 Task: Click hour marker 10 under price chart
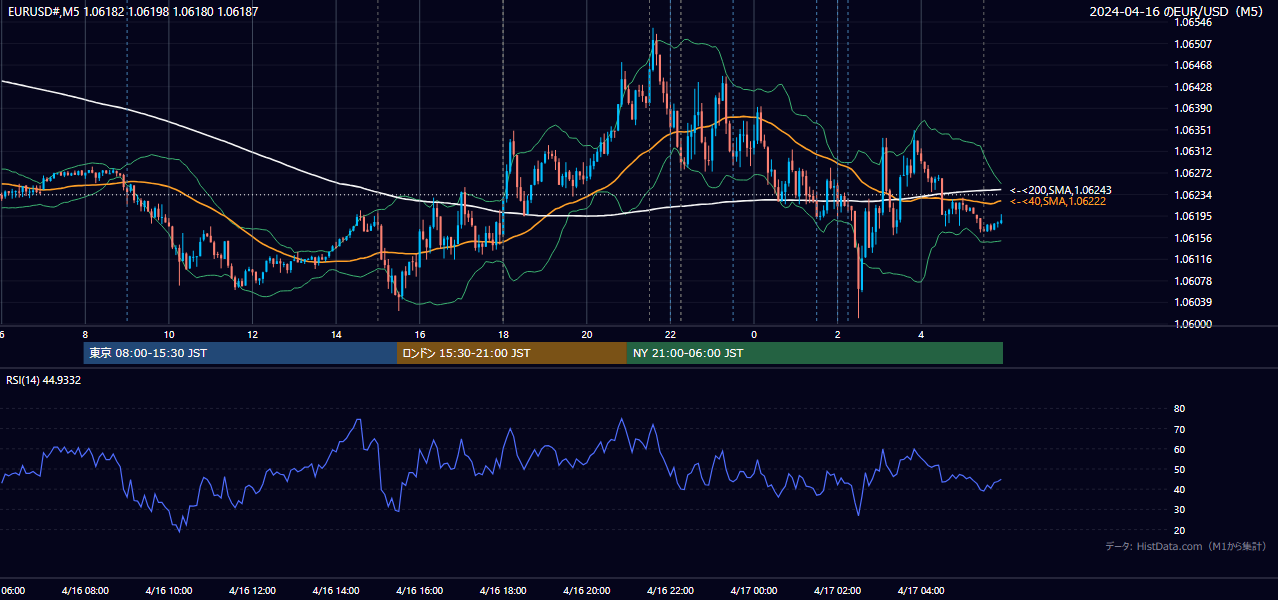(169, 334)
